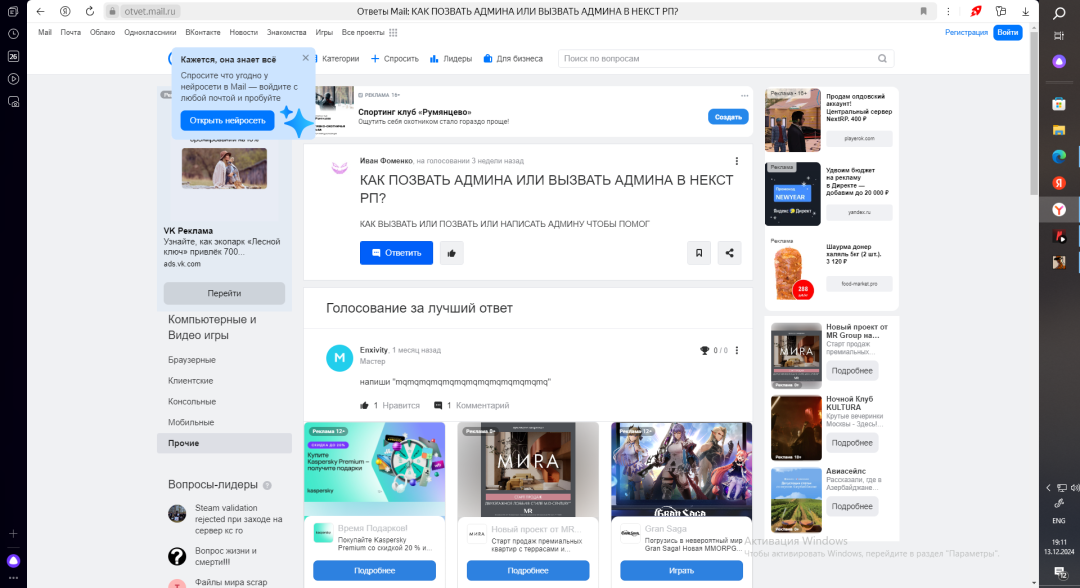Image resolution: width=1080 pixels, height=588 pixels.
Task: Open the Yandex home icon beside reload
Action: (x=65, y=11)
